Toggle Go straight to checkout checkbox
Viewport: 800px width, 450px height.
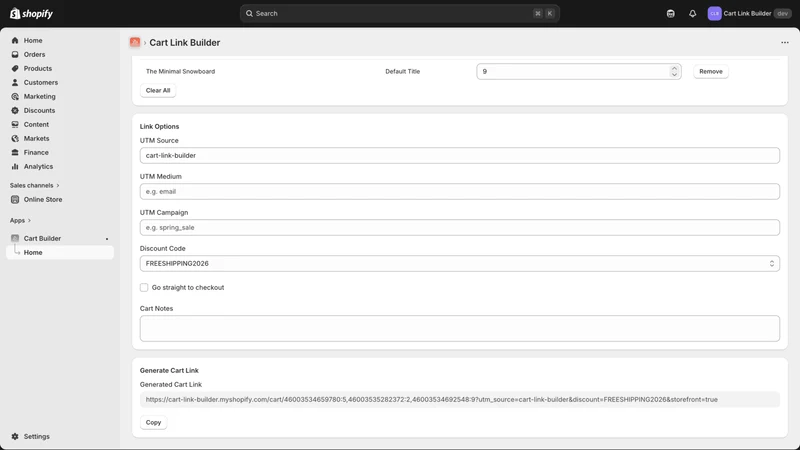click(x=144, y=288)
